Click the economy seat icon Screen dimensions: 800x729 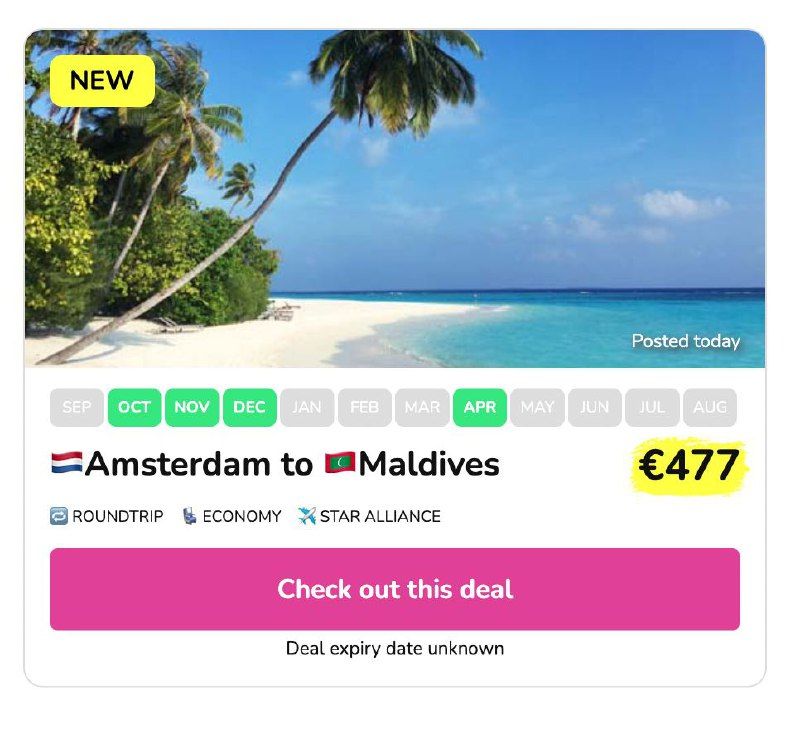tap(189, 516)
